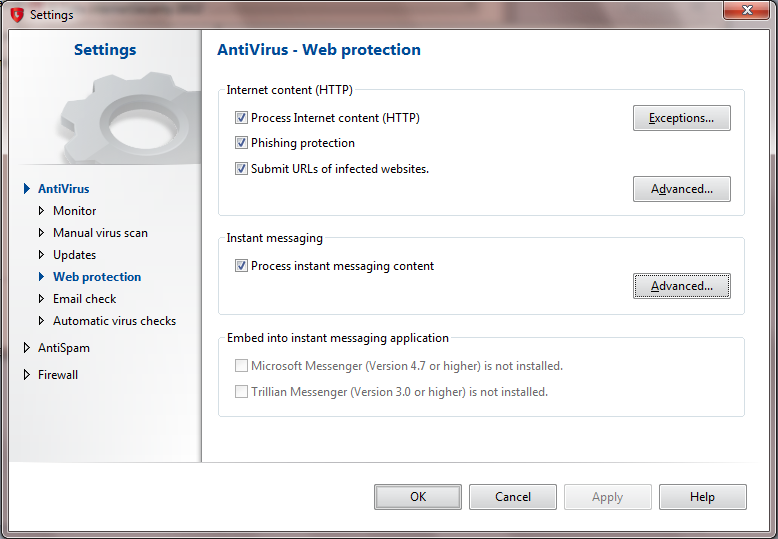Select Updates in the sidebar

pyautogui.click(x=74, y=255)
